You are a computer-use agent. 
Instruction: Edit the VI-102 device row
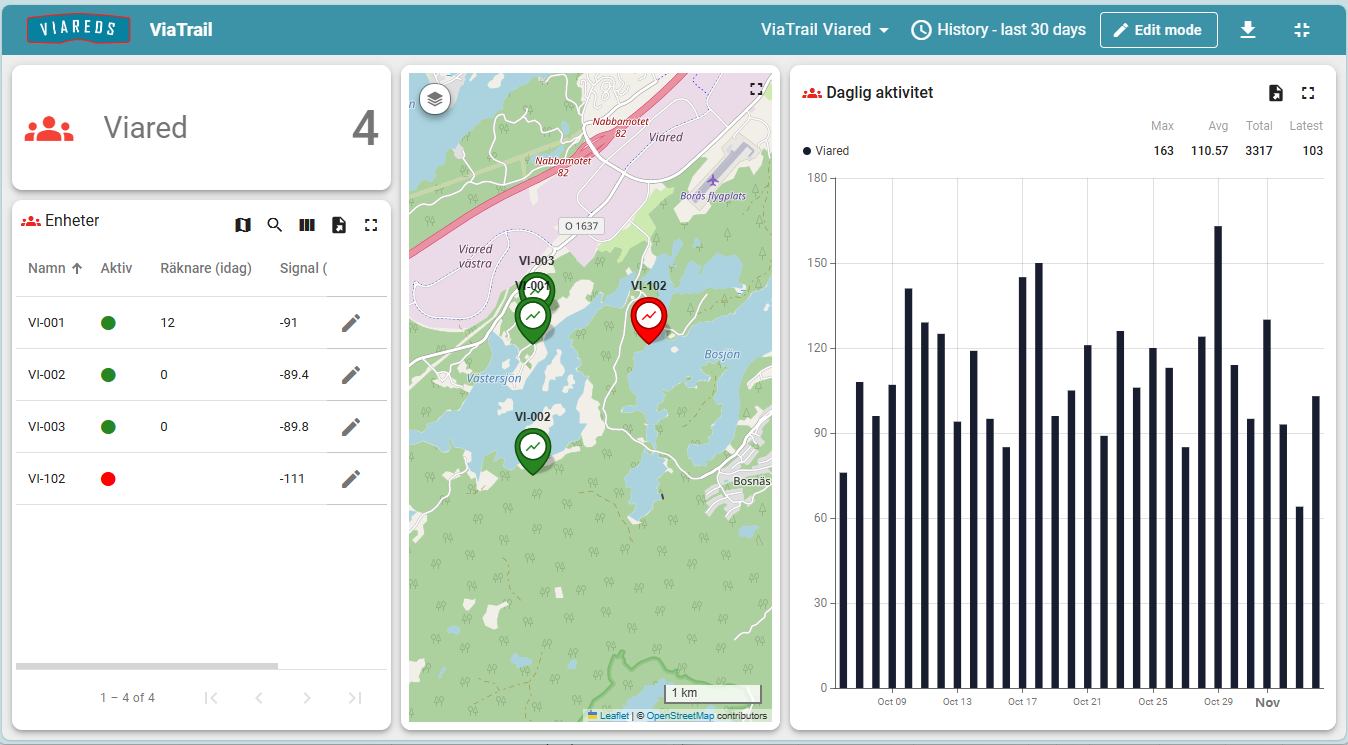tap(350, 479)
